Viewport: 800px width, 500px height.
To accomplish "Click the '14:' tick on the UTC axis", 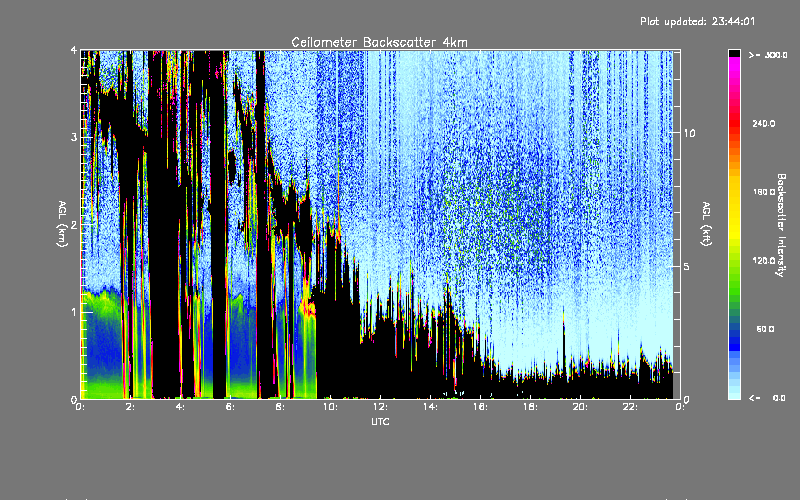I will [x=430, y=407].
